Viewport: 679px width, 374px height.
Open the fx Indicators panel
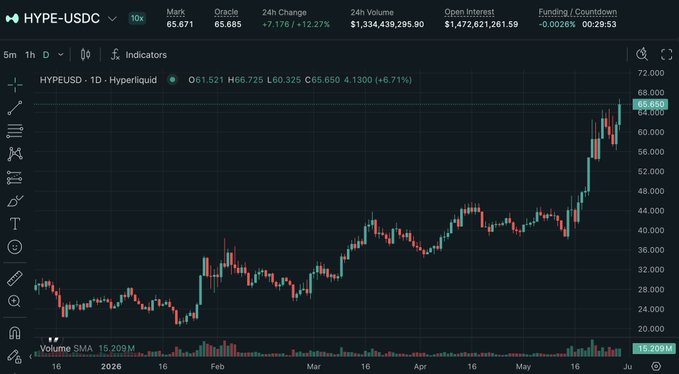(139, 55)
